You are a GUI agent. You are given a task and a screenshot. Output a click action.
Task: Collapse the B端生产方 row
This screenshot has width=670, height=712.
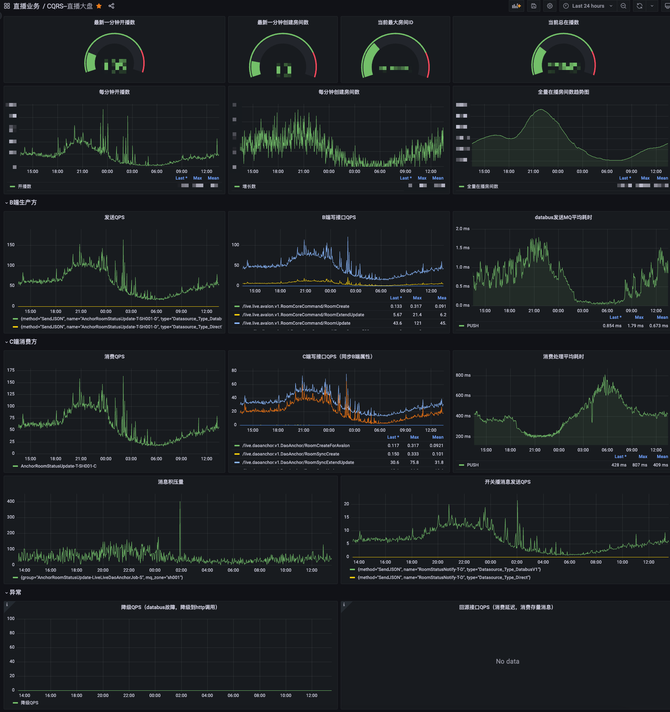point(24,202)
